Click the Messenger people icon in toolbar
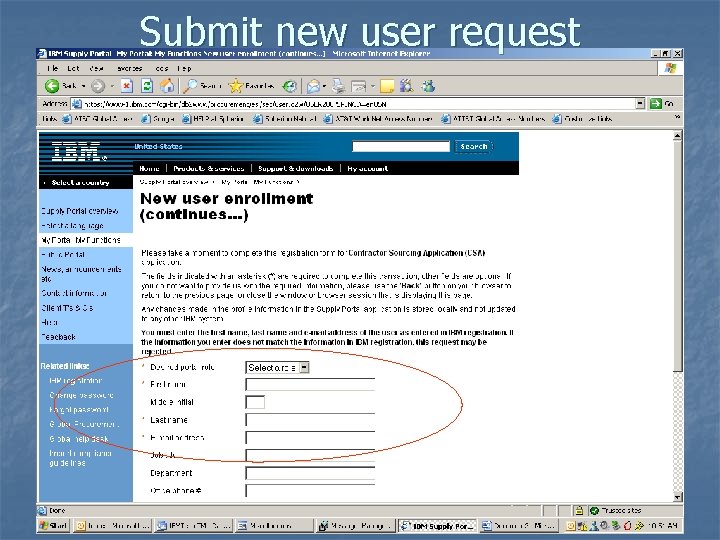 428,86
